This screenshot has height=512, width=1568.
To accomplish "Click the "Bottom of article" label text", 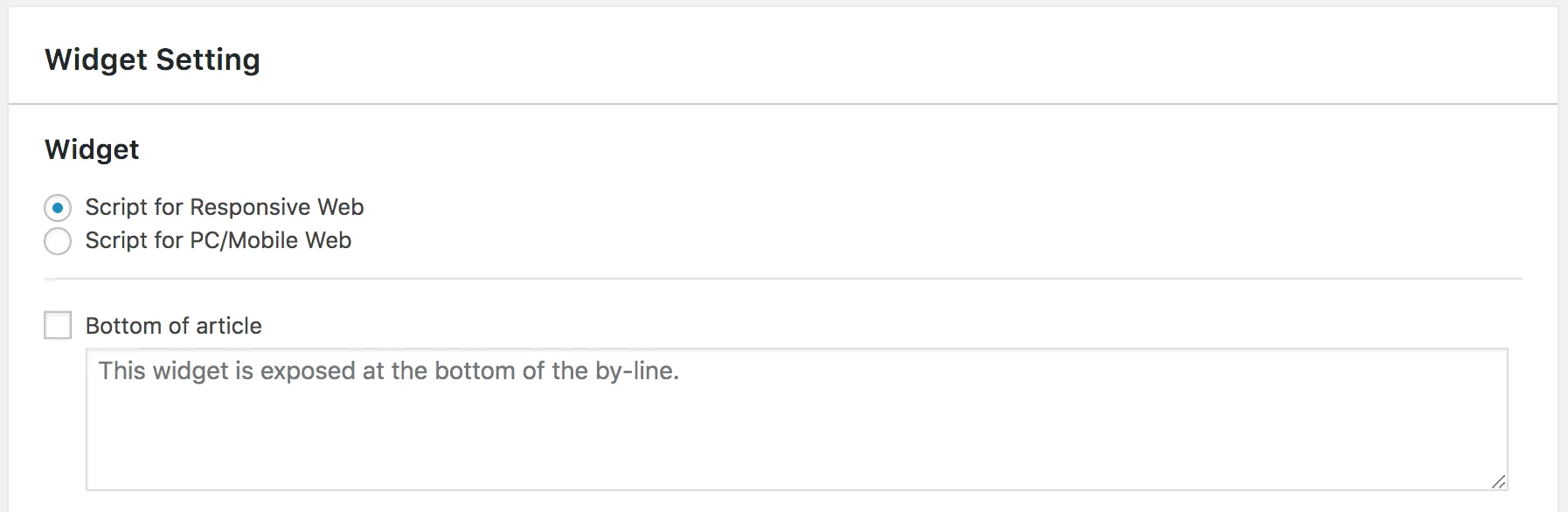I will coord(173,326).
